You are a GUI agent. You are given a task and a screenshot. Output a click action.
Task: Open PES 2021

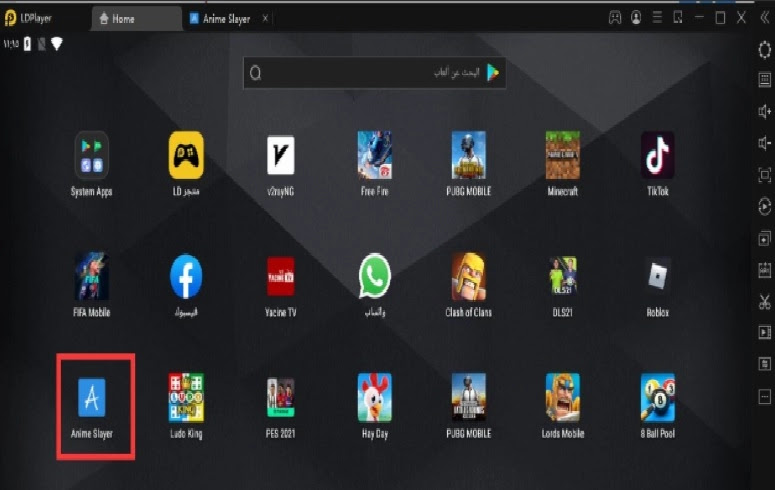[x=280, y=398]
